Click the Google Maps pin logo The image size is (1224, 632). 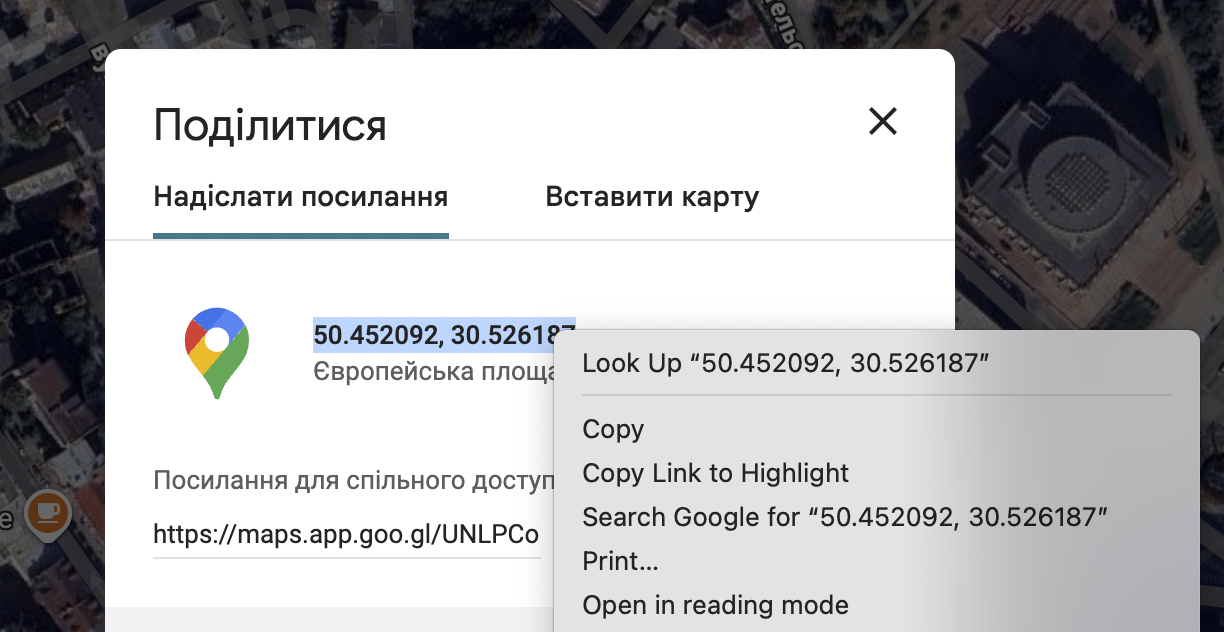[217, 353]
